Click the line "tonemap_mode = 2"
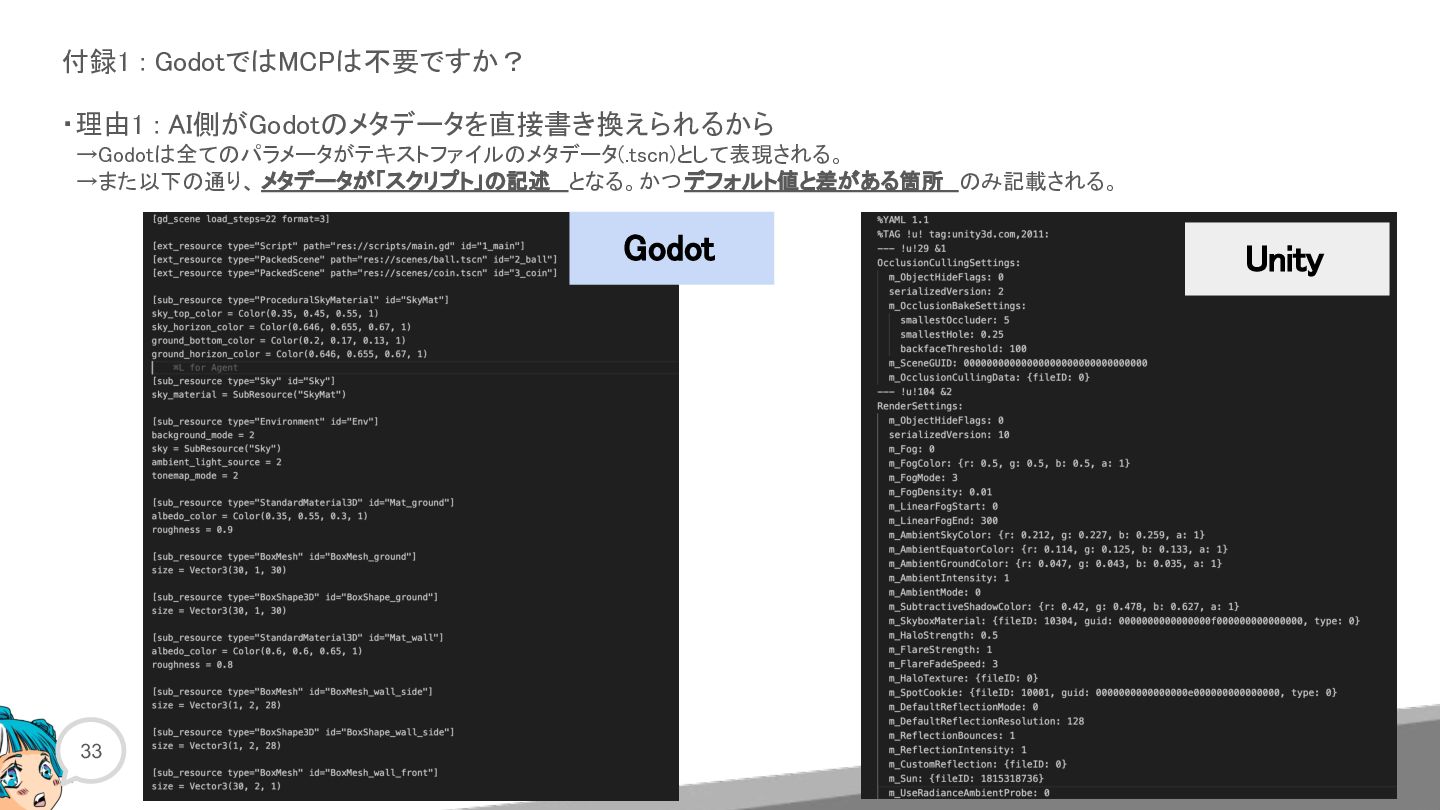 point(195,476)
